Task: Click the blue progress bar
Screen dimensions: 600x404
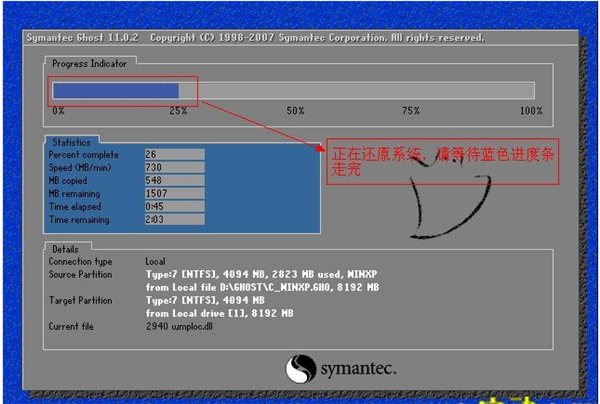Action: point(116,91)
